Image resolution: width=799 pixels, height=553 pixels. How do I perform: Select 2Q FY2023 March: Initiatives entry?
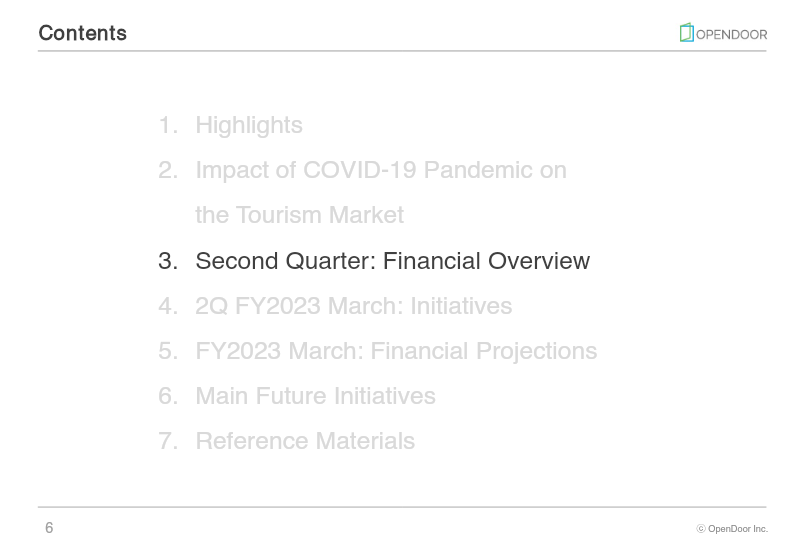354,306
